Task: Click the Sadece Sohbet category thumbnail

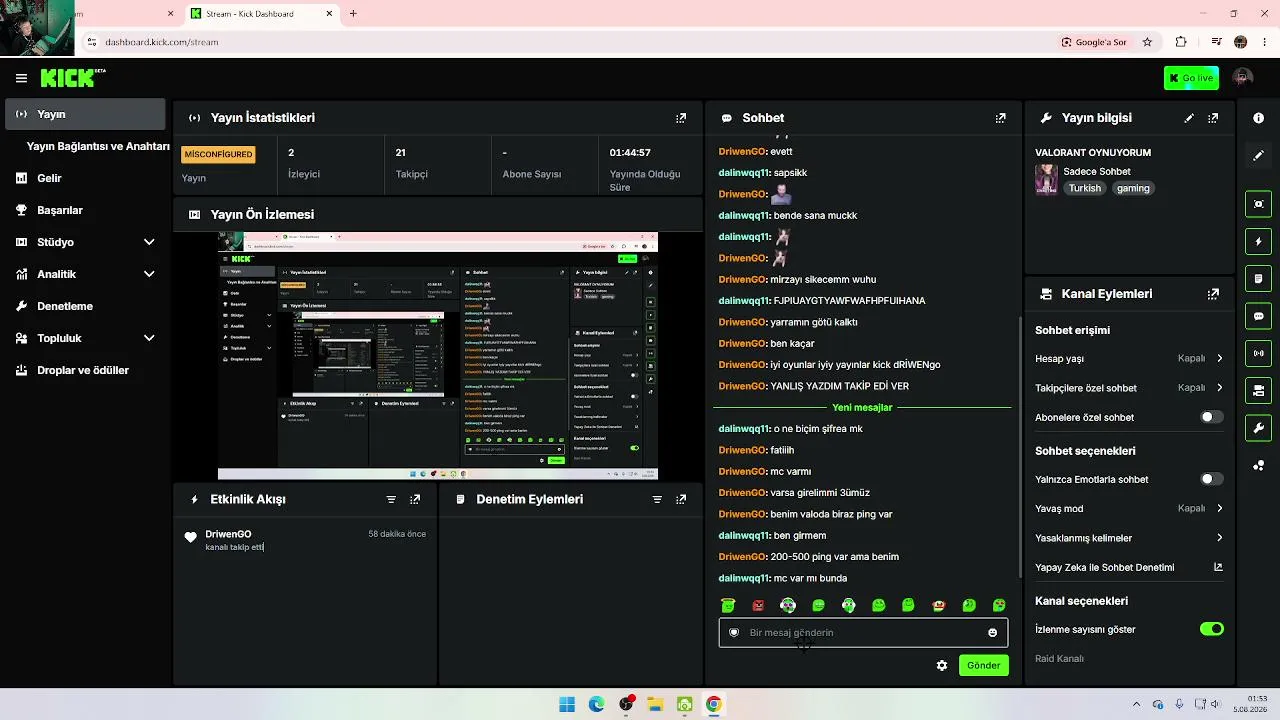Action: [1046, 180]
